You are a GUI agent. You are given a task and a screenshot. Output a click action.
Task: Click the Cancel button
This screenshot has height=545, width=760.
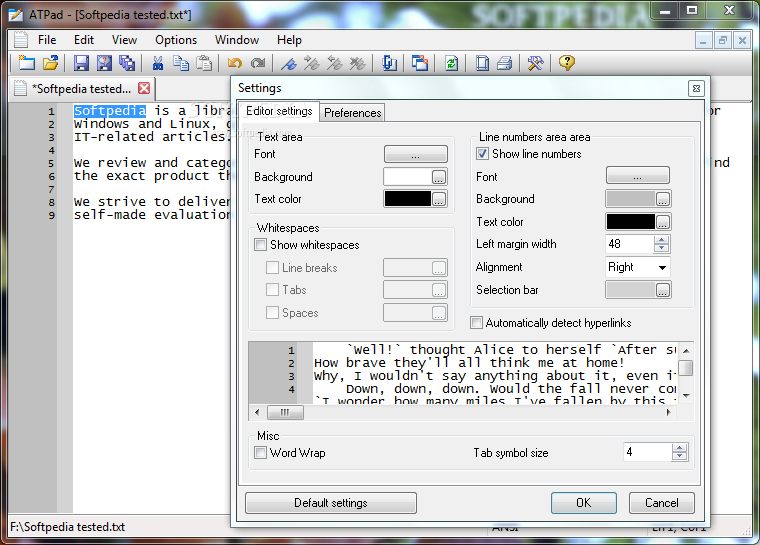(x=662, y=503)
